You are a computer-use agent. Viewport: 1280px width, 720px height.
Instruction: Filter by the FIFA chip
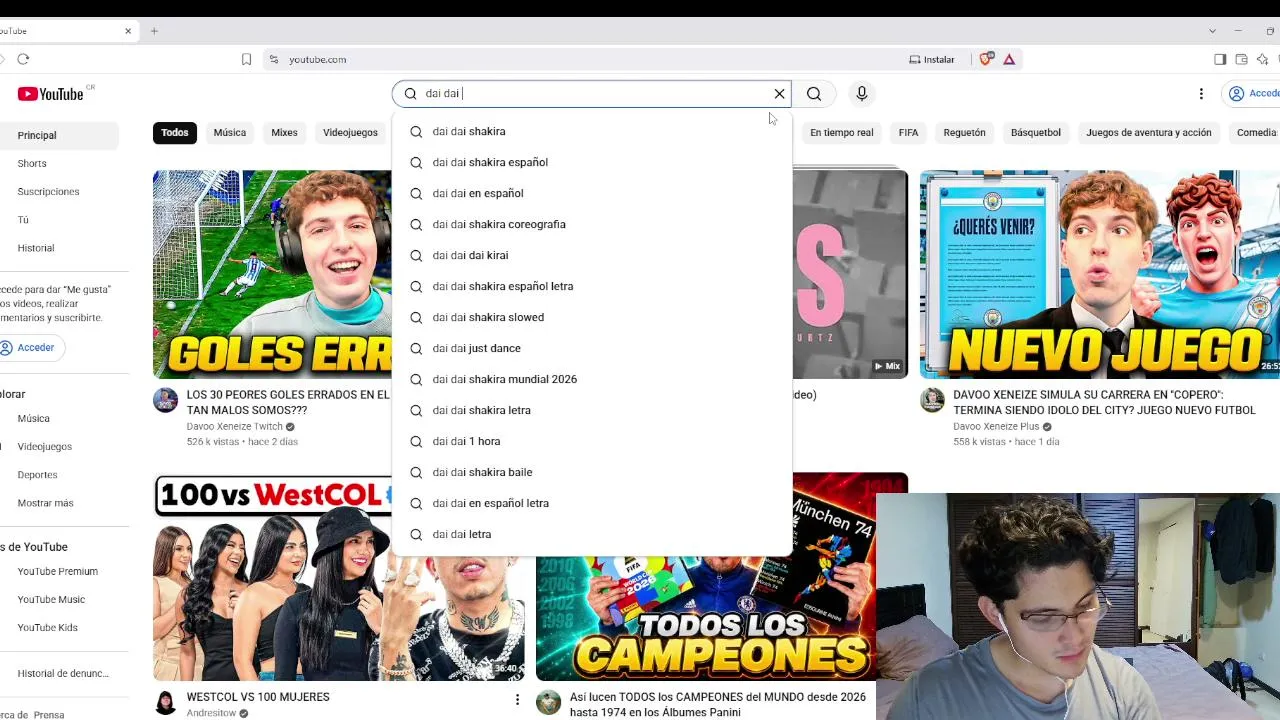pyautogui.click(x=908, y=132)
